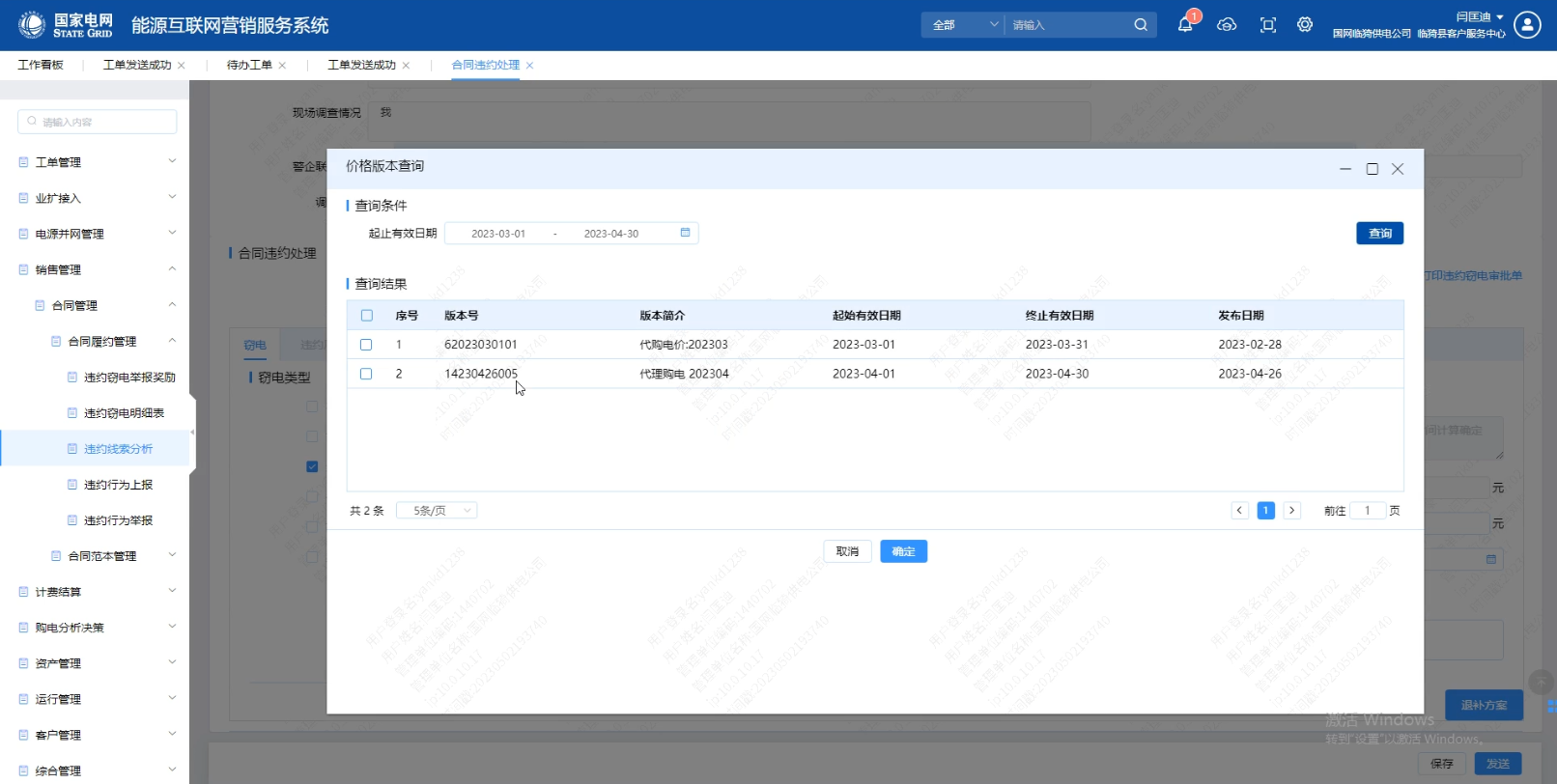Click the search magnifier icon in header
The width and height of the screenshot is (1557, 784).
tap(1141, 25)
